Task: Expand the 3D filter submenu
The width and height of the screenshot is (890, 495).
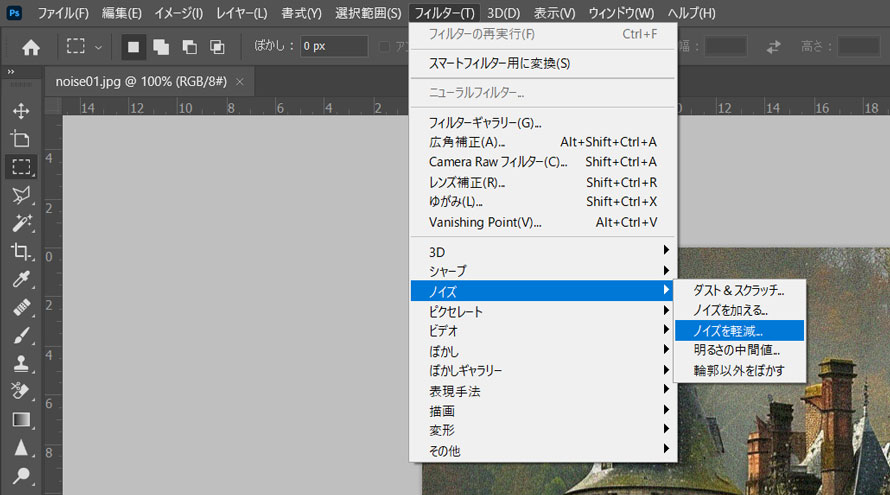Action: 543,251
